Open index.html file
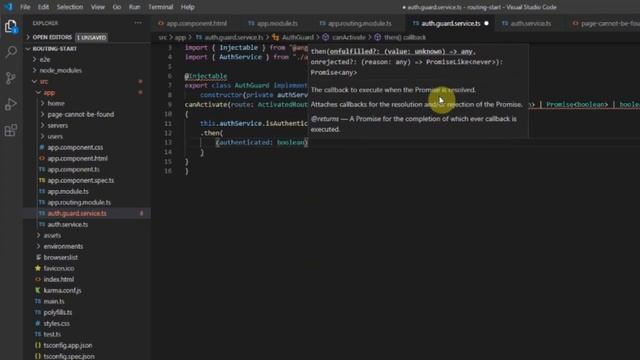 (59, 280)
